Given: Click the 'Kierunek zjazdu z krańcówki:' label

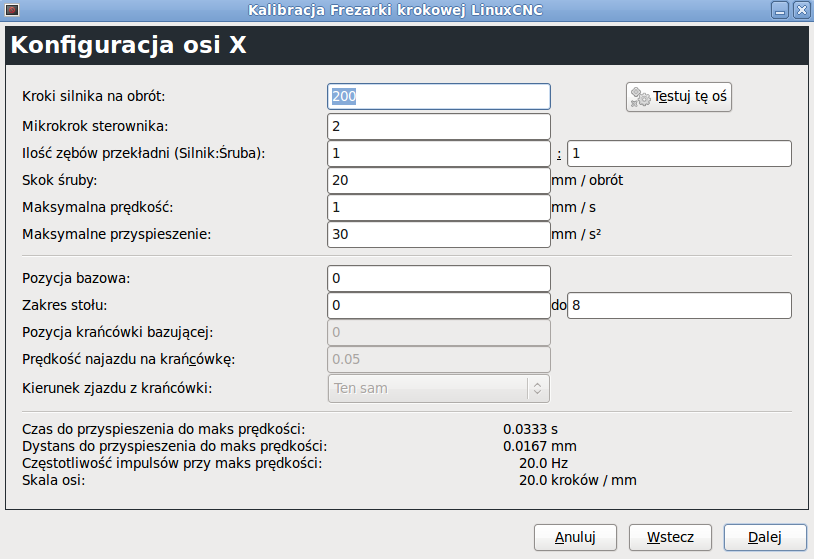Looking at the screenshot, I should coord(117,388).
